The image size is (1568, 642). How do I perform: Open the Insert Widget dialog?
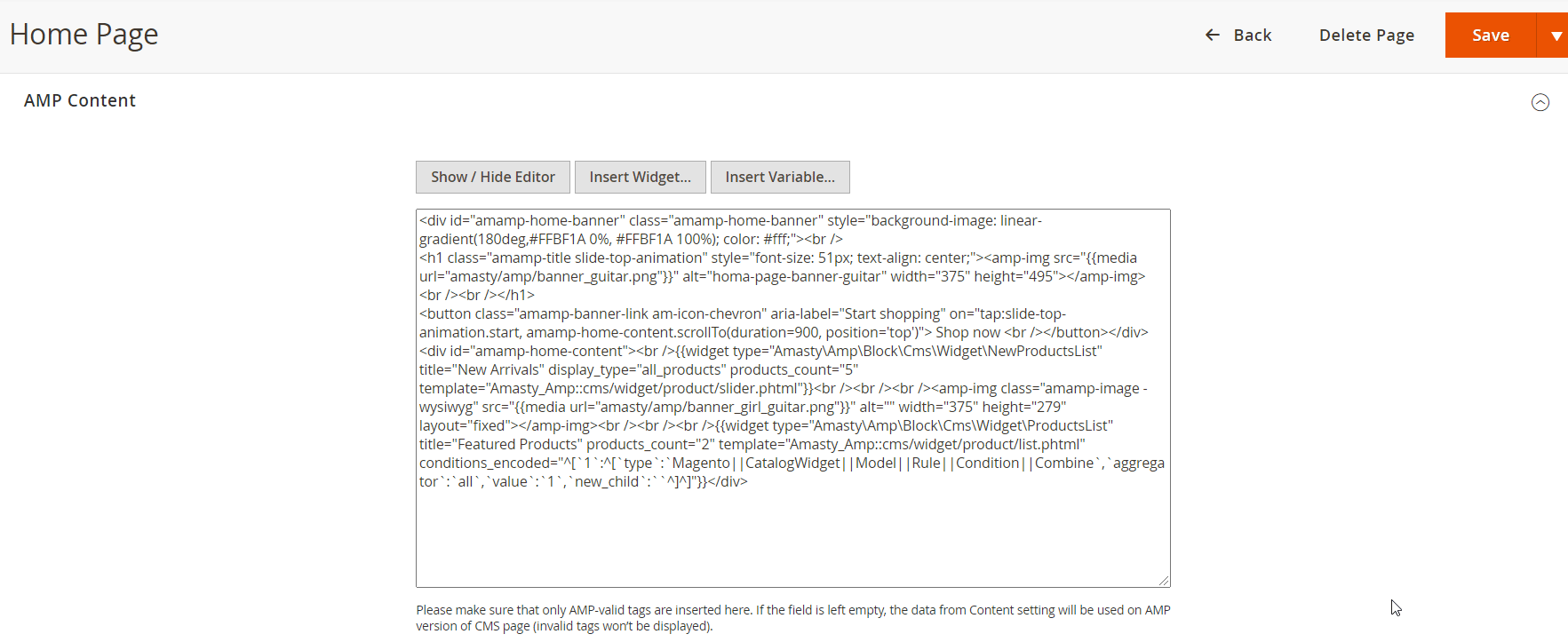coord(640,177)
